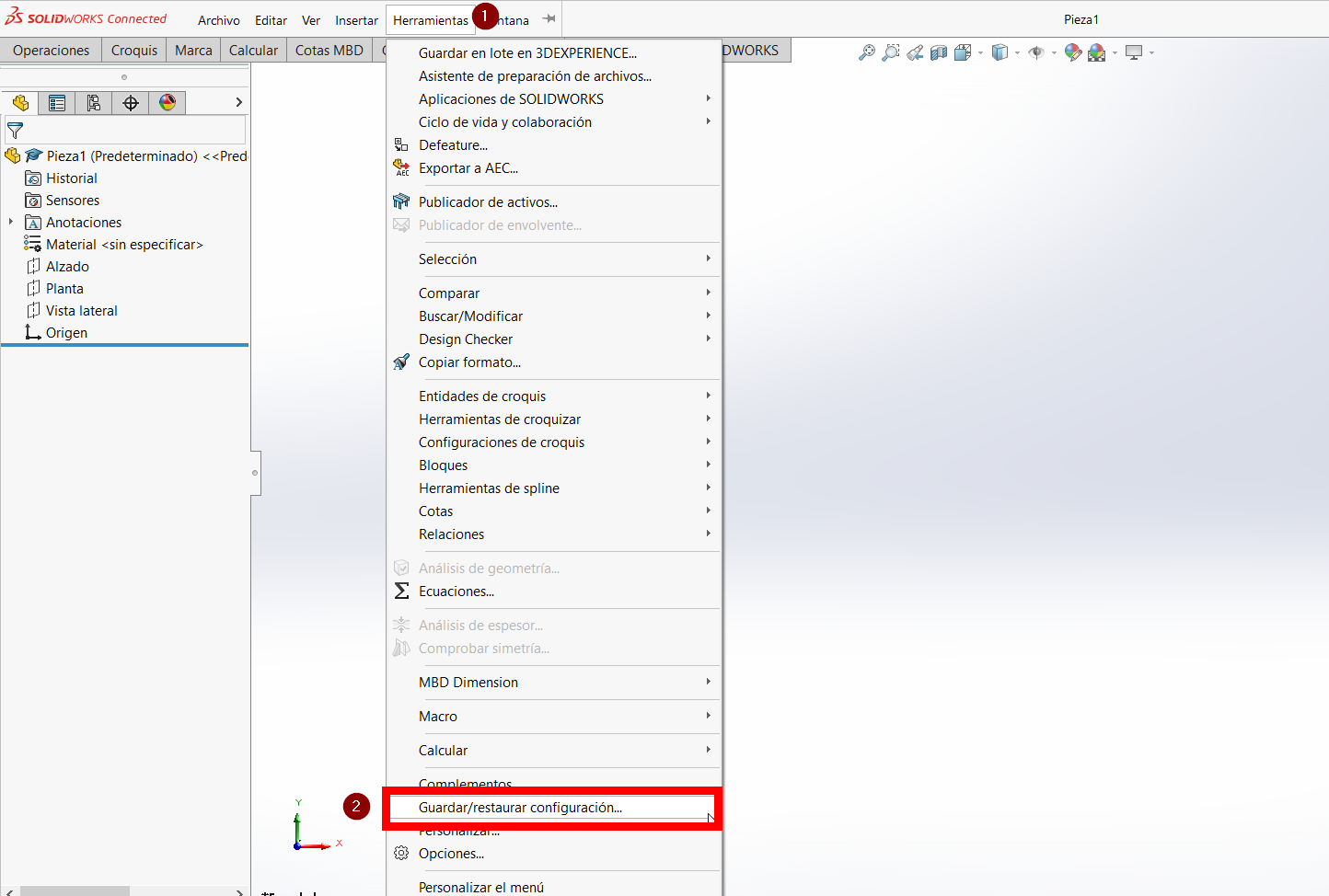1329x896 pixels.
Task: Open the PropertyManager tab icon
Action: 57,103
